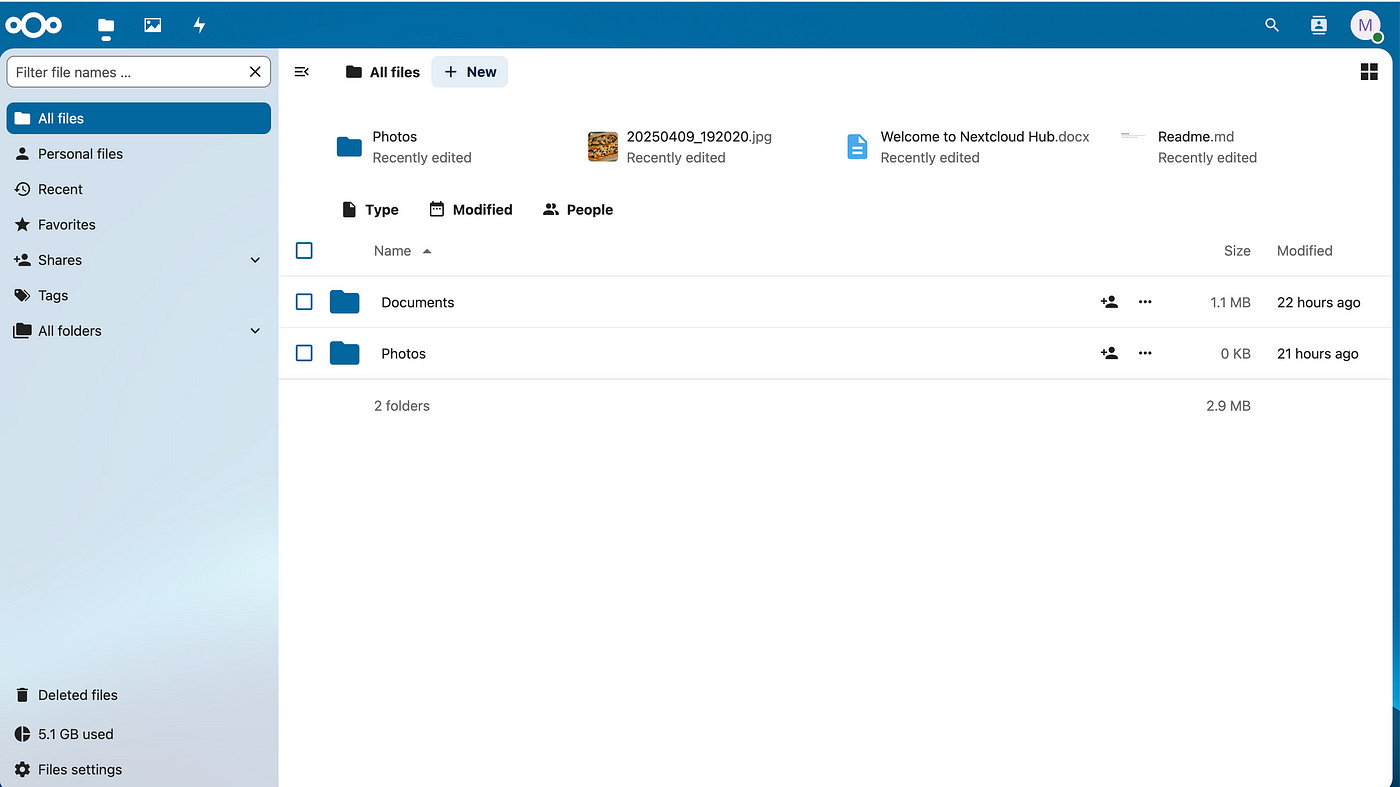Viewport: 1400px width, 787px height.
Task: Collapse the navigation sidebar with the toggle icon
Action: pos(302,71)
